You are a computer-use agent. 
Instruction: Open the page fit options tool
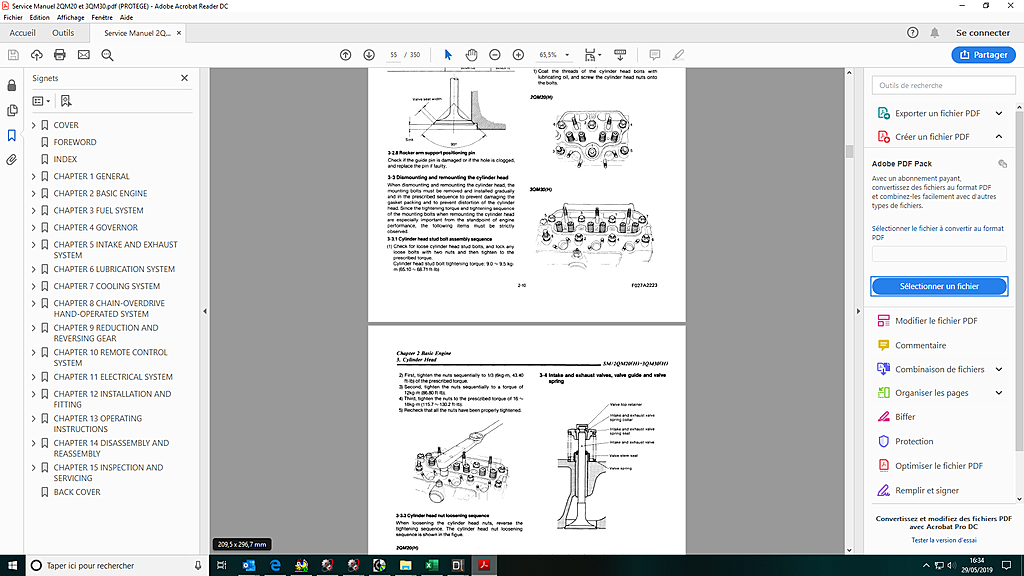pyautogui.click(x=592, y=55)
